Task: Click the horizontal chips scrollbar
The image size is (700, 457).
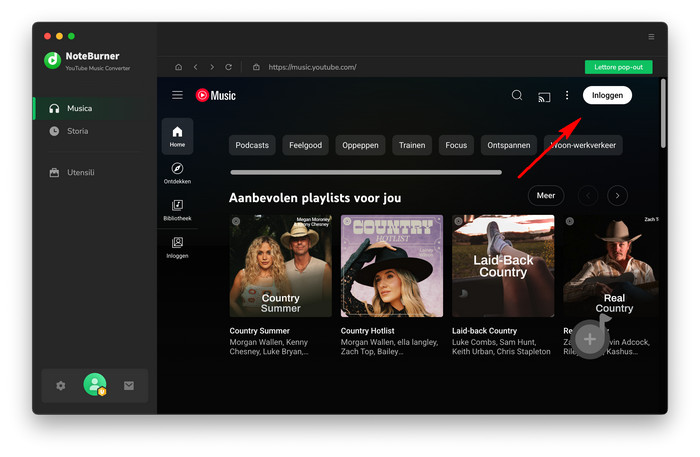Action: point(366,172)
